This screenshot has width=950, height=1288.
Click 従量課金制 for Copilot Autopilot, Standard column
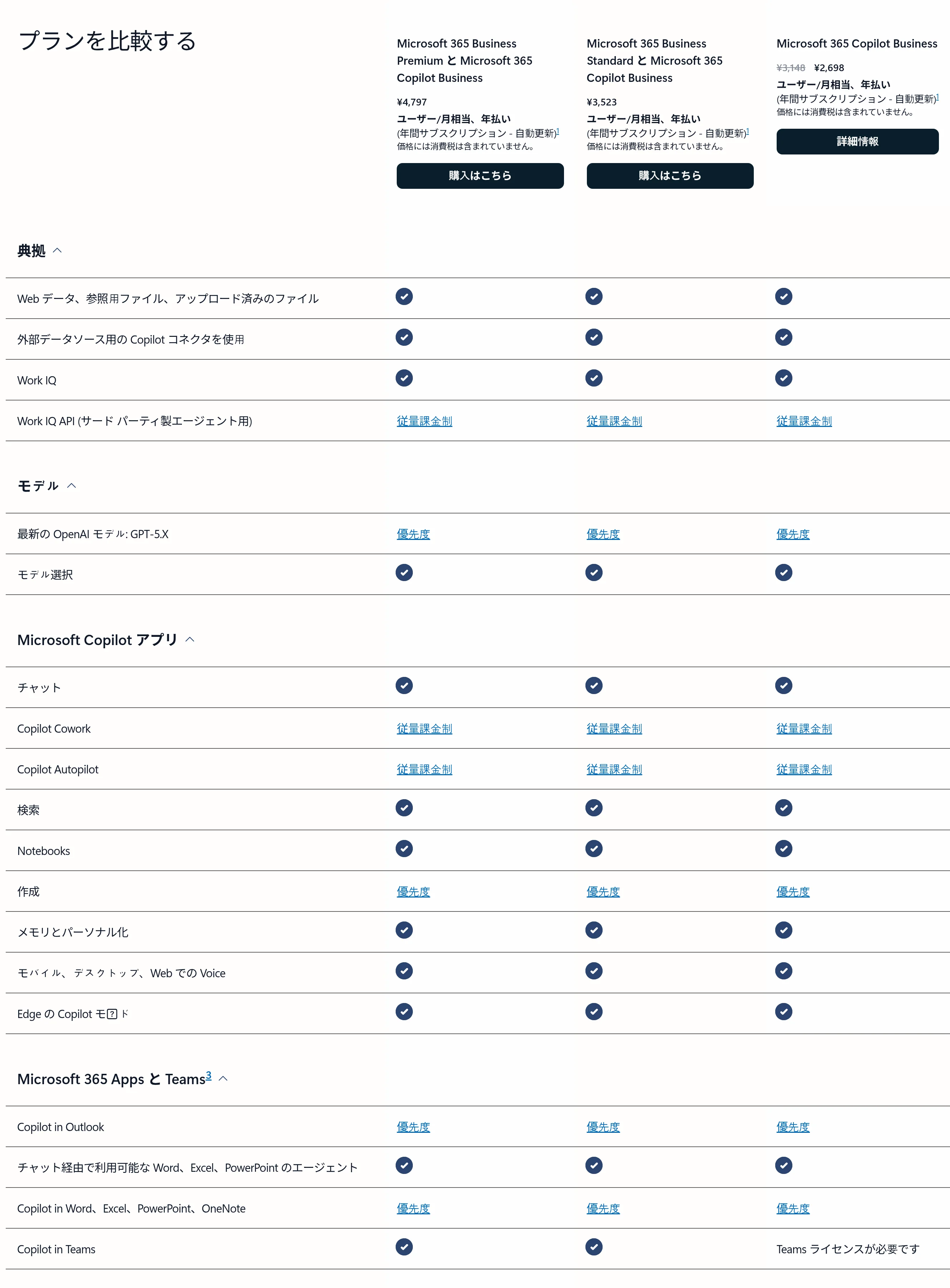coord(614,770)
